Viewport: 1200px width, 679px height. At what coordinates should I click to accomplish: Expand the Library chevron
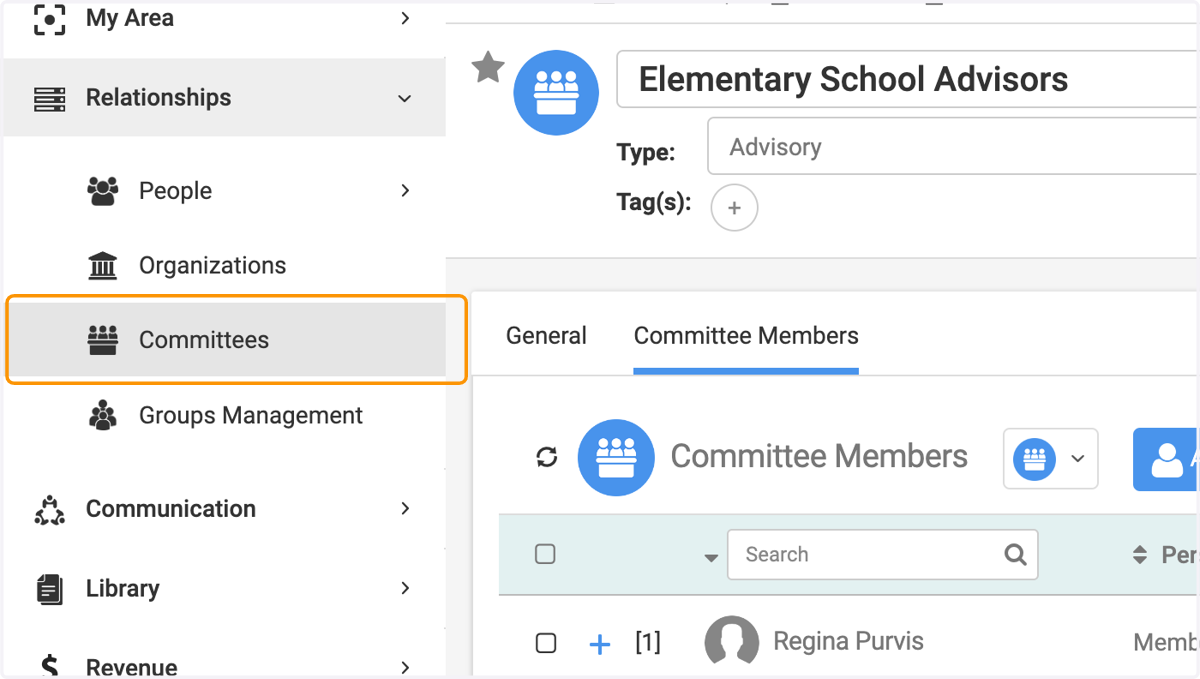click(x=405, y=588)
